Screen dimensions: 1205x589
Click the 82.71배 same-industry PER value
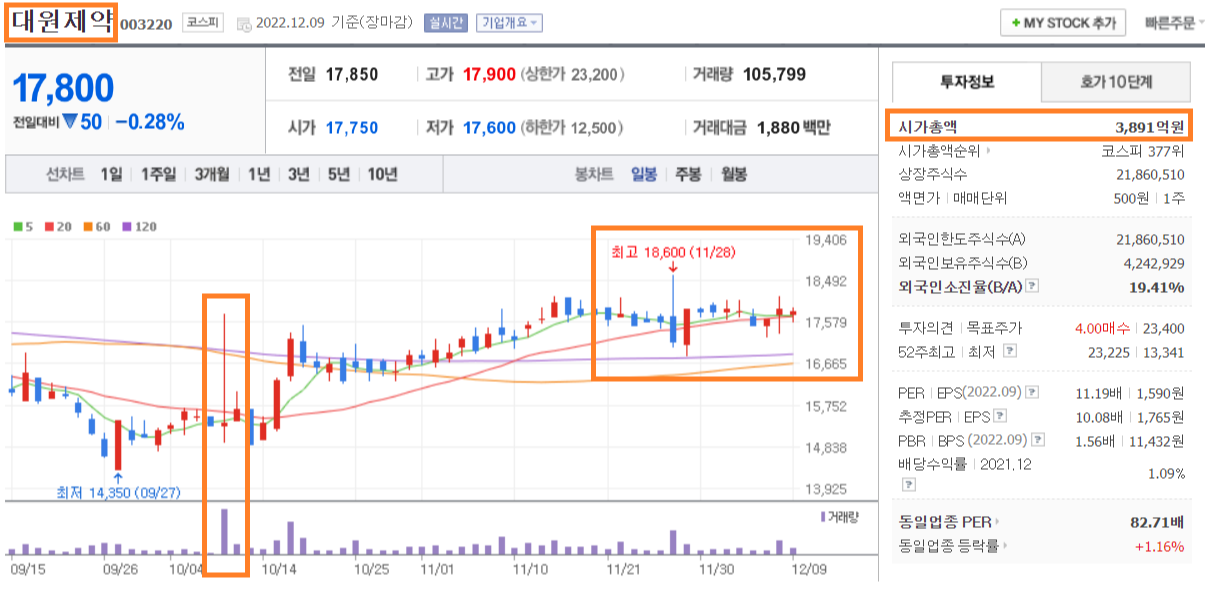1157,522
